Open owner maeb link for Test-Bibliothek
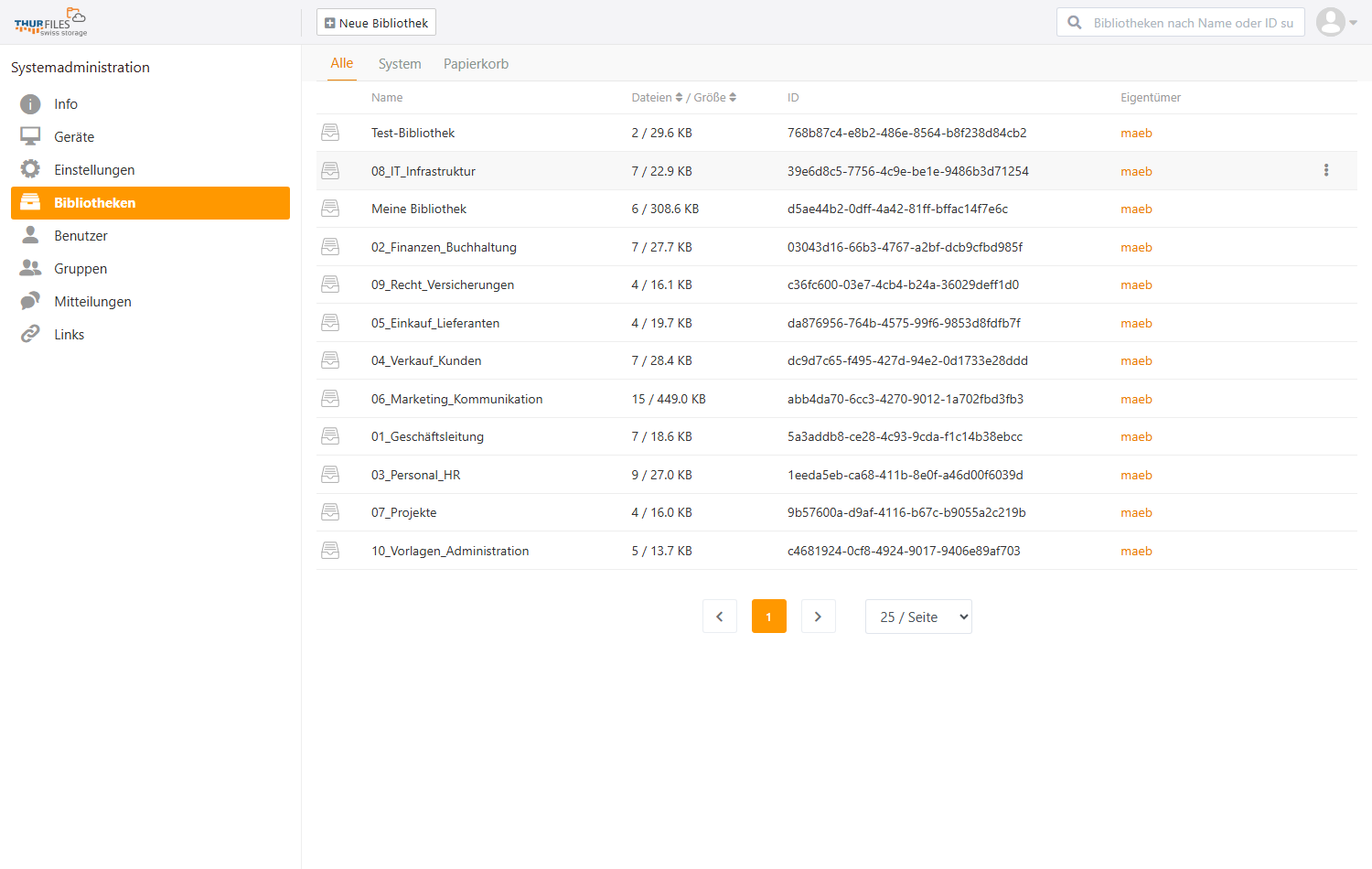This screenshot has width=1372, height=869. pyautogui.click(x=1136, y=133)
